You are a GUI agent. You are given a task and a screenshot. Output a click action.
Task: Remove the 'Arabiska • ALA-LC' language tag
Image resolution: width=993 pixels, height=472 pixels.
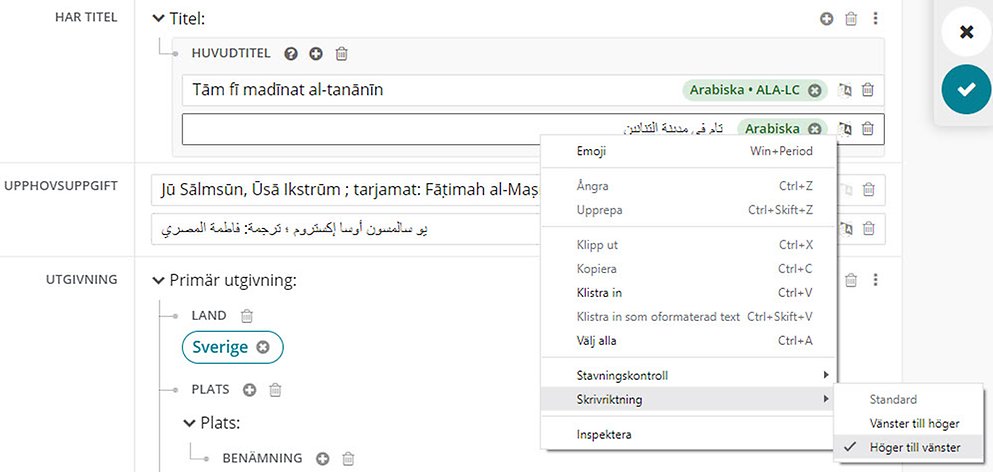coord(815,91)
